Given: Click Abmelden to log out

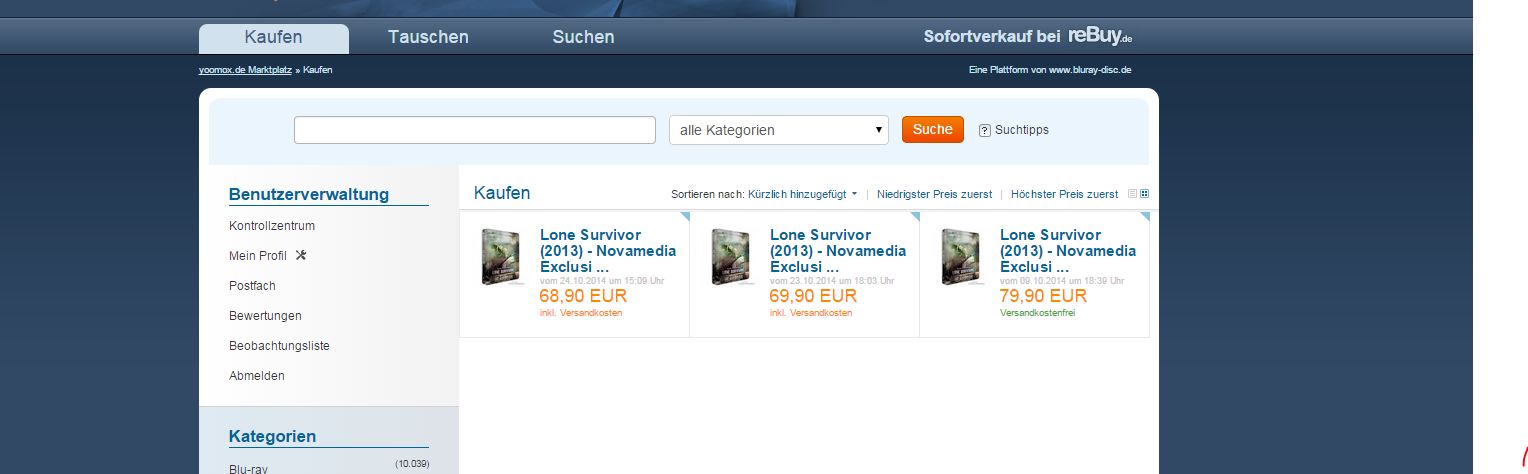Looking at the screenshot, I should click(x=257, y=376).
